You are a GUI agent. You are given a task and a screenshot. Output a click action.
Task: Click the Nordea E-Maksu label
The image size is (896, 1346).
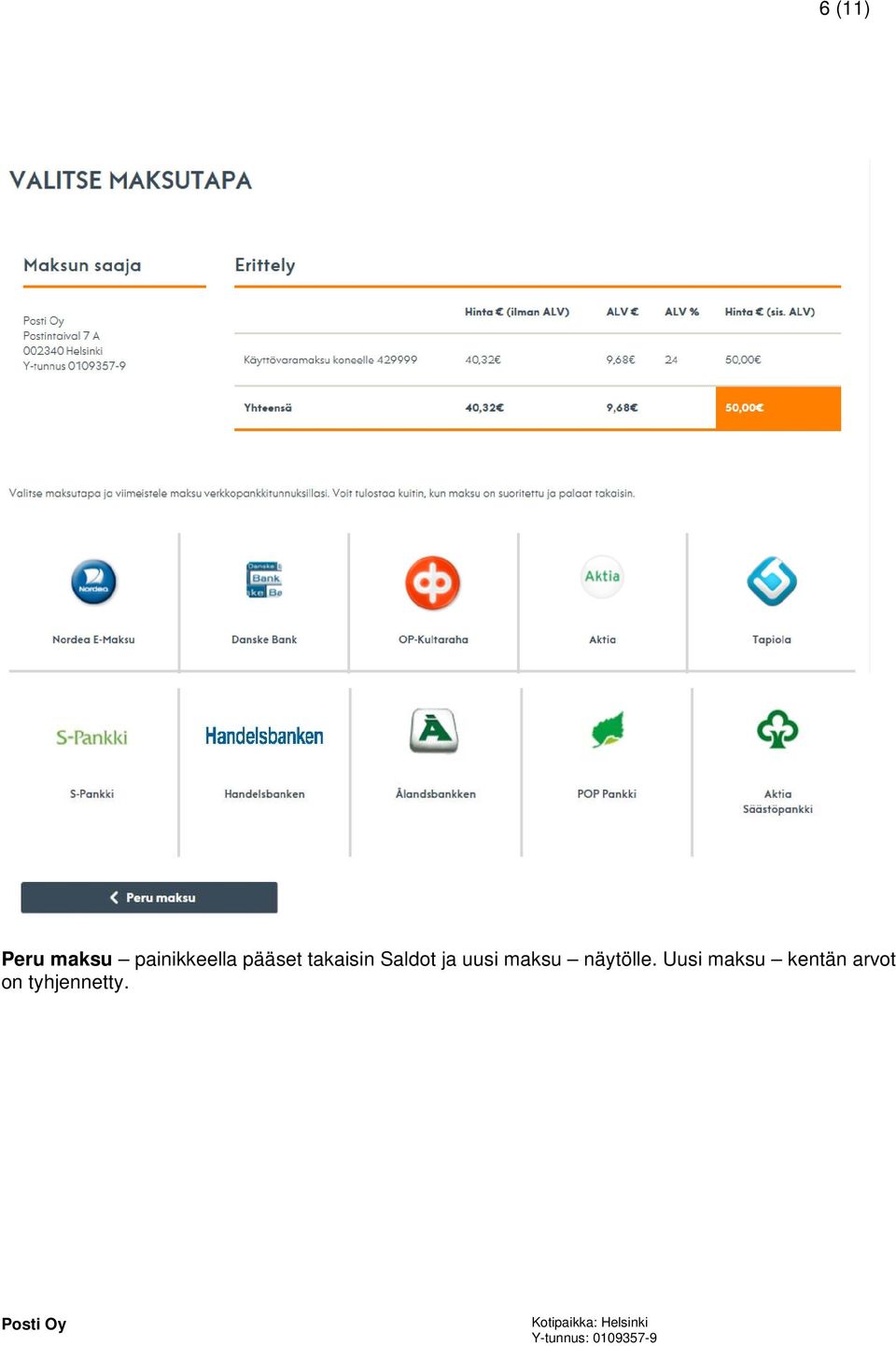[93, 639]
